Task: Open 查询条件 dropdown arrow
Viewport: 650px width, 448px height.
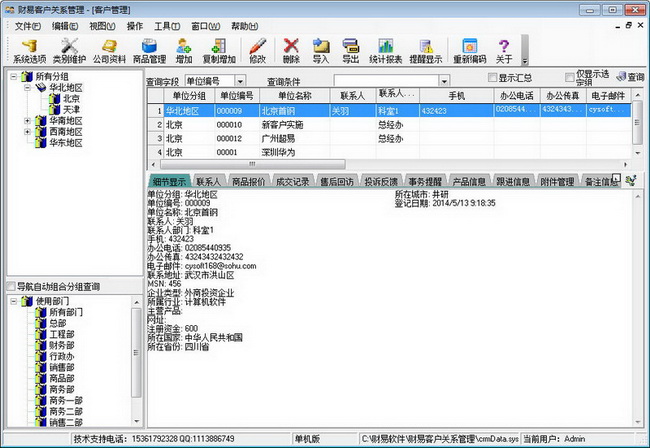Action: (444, 80)
